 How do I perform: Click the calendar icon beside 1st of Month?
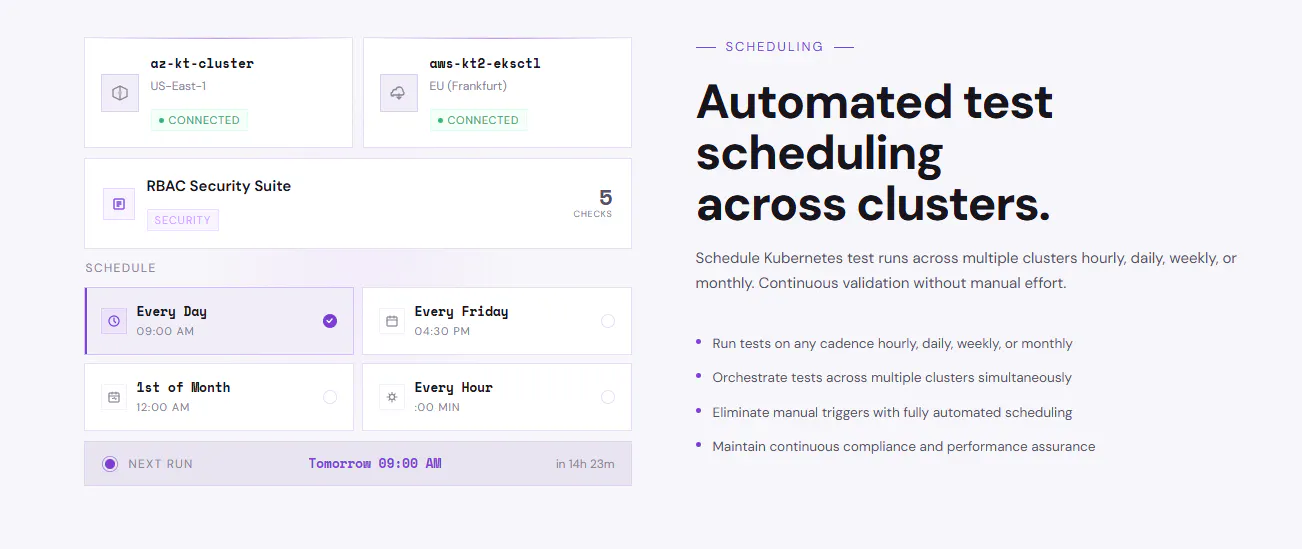[114, 397]
